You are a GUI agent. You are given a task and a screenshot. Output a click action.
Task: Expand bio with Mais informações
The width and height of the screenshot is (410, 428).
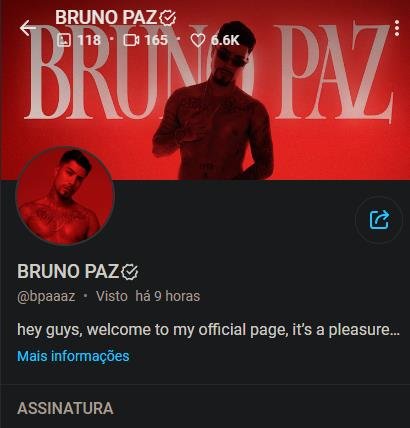pos(73,356)
